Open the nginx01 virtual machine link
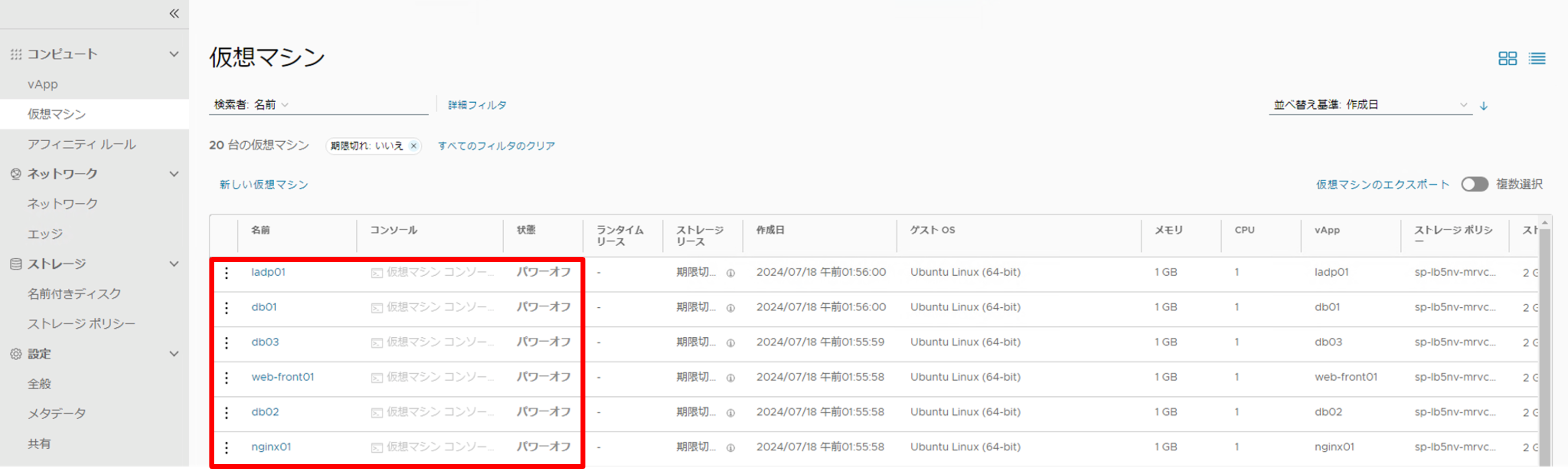Viewport: 1568px width, 469px height. click(x=271, y=447)
